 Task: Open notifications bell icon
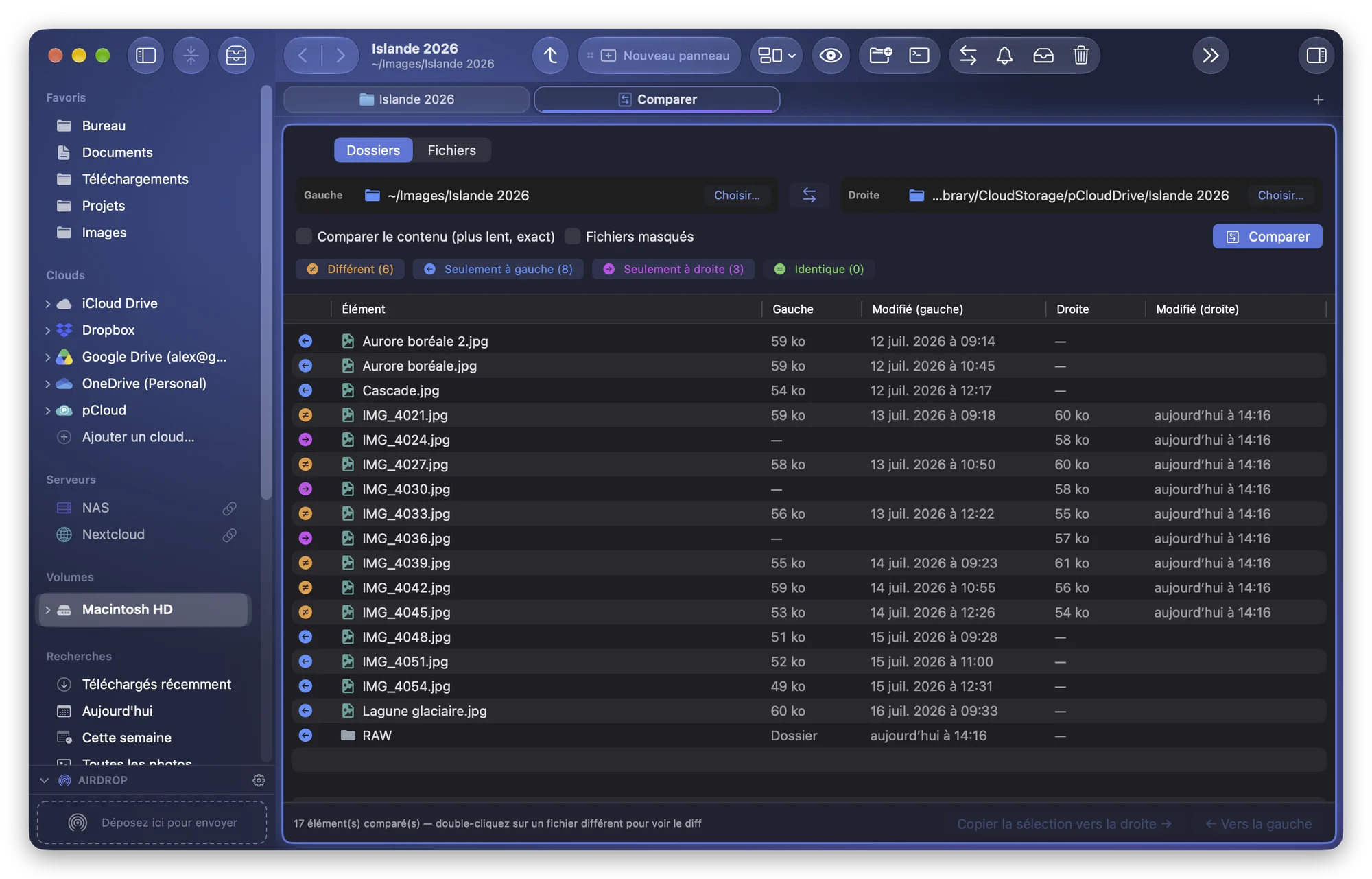(x=1004, y=56)
